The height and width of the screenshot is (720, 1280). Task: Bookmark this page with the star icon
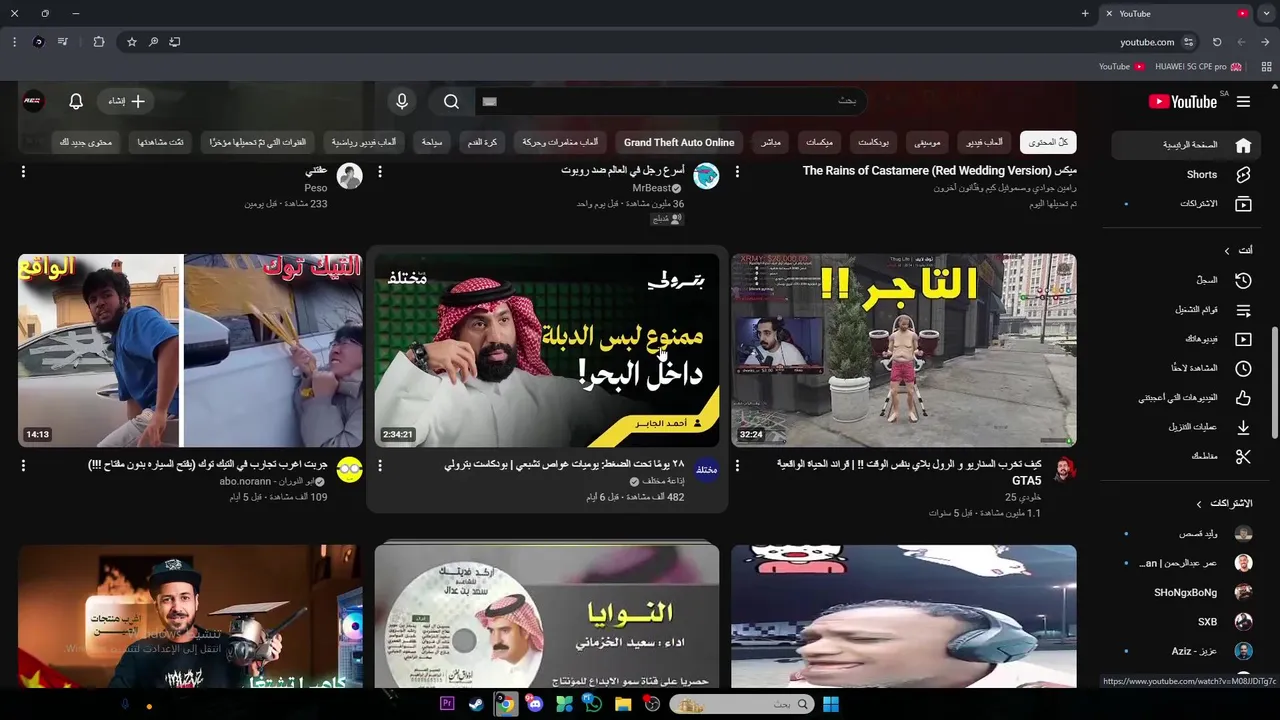(x=131, y=42)
